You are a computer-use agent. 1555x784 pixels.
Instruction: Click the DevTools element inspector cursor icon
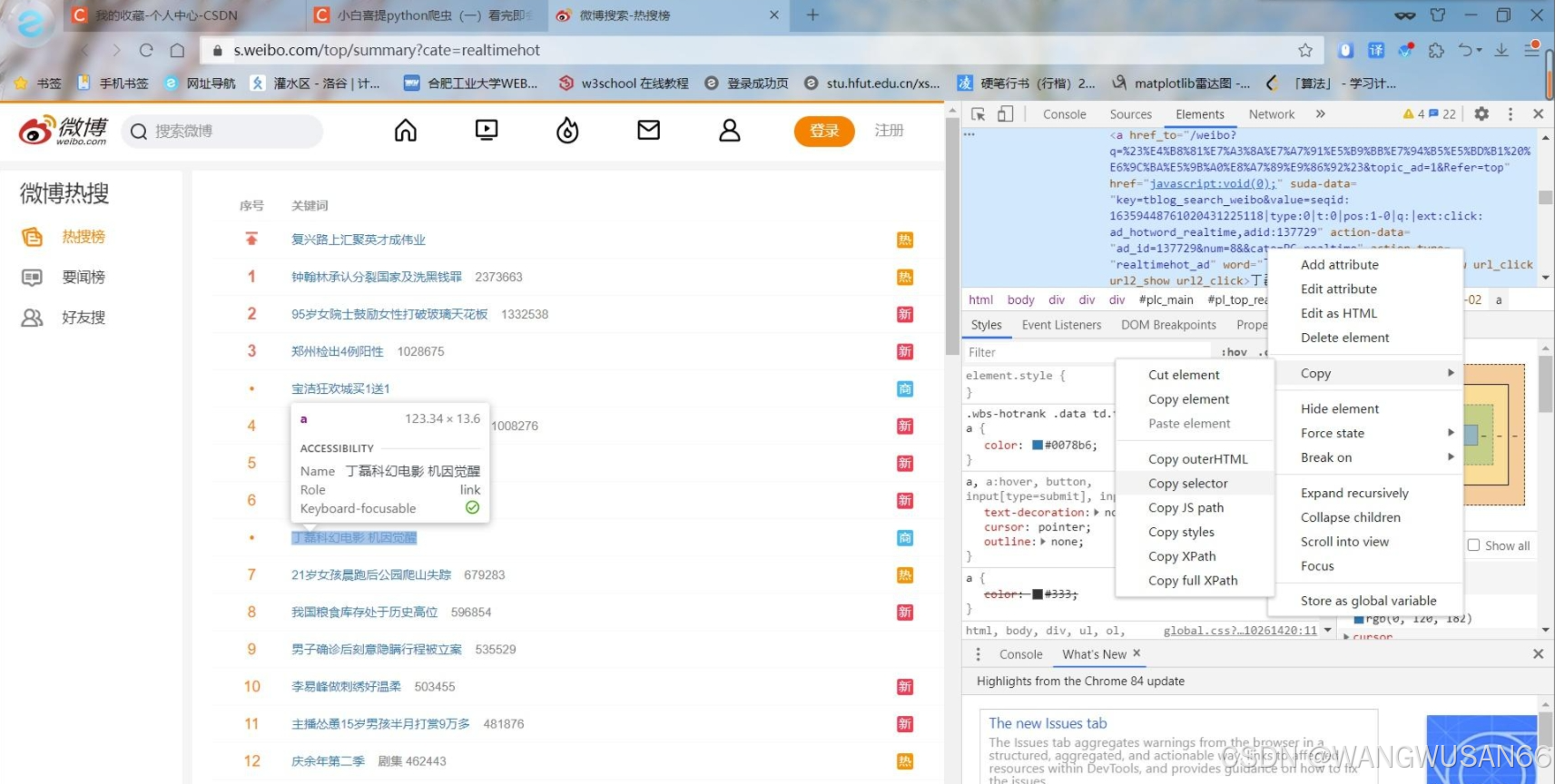[x=978, y=114]
